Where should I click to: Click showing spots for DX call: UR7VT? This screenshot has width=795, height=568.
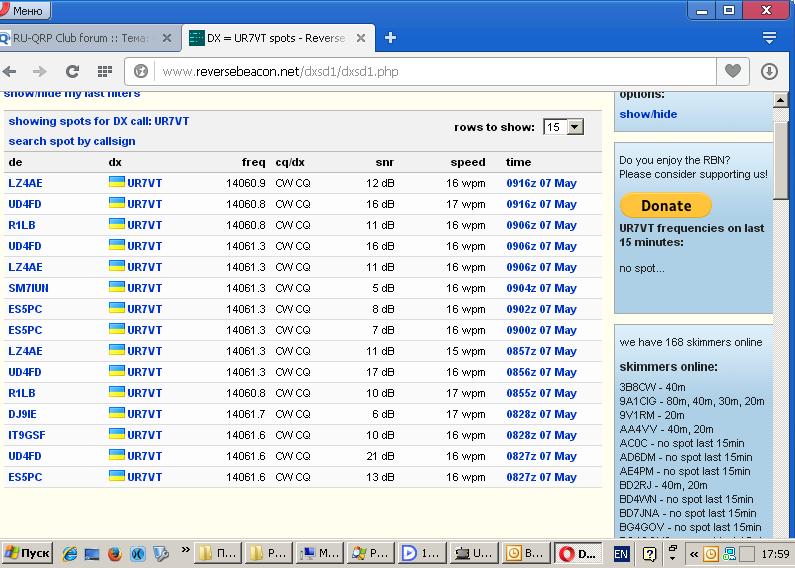coord(99,121)
